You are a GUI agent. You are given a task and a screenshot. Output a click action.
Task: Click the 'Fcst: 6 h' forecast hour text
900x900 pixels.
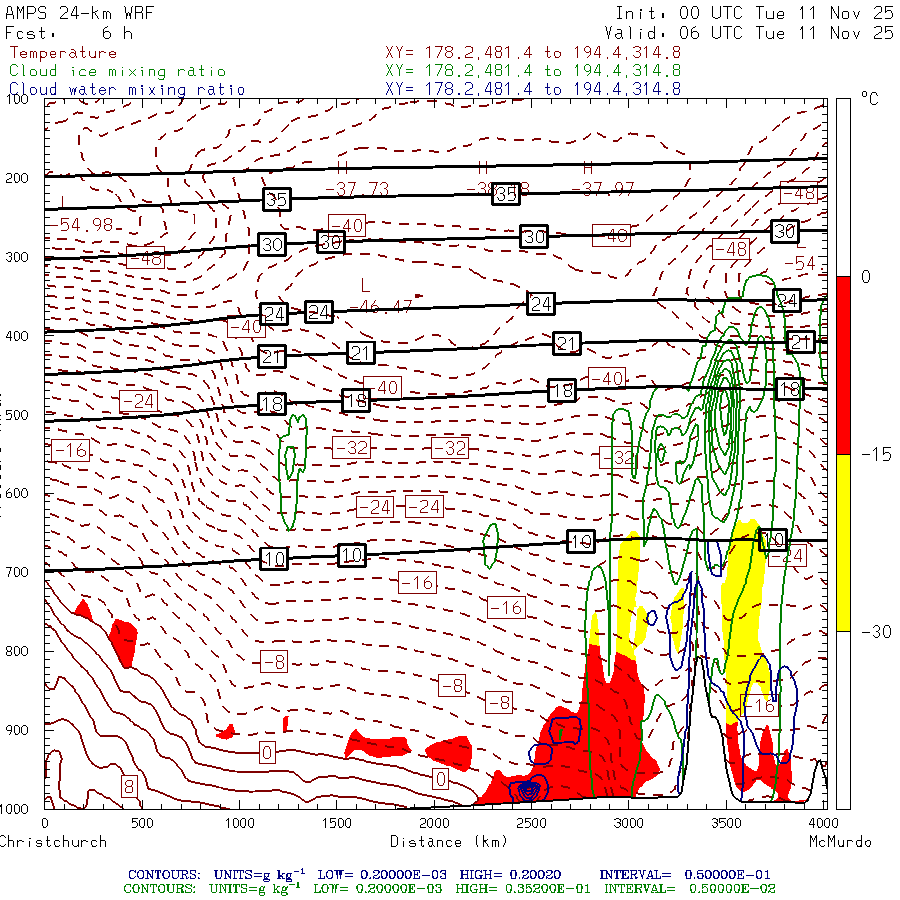tap(69, 33)
